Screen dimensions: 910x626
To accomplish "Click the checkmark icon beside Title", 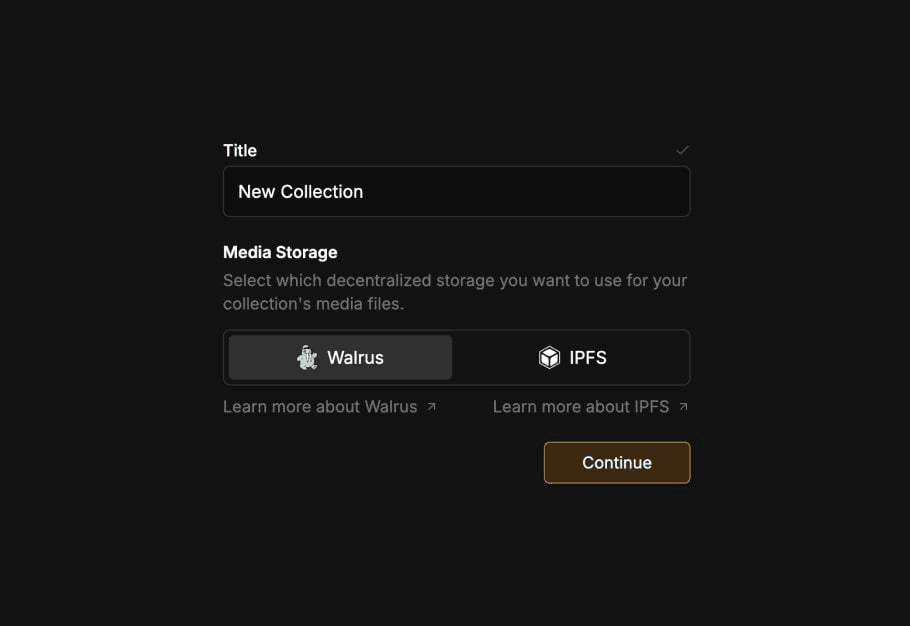I will 682,151.
